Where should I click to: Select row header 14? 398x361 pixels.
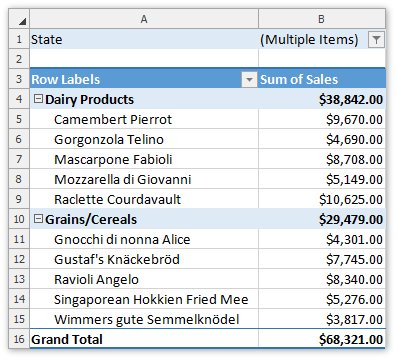point(19,299)
